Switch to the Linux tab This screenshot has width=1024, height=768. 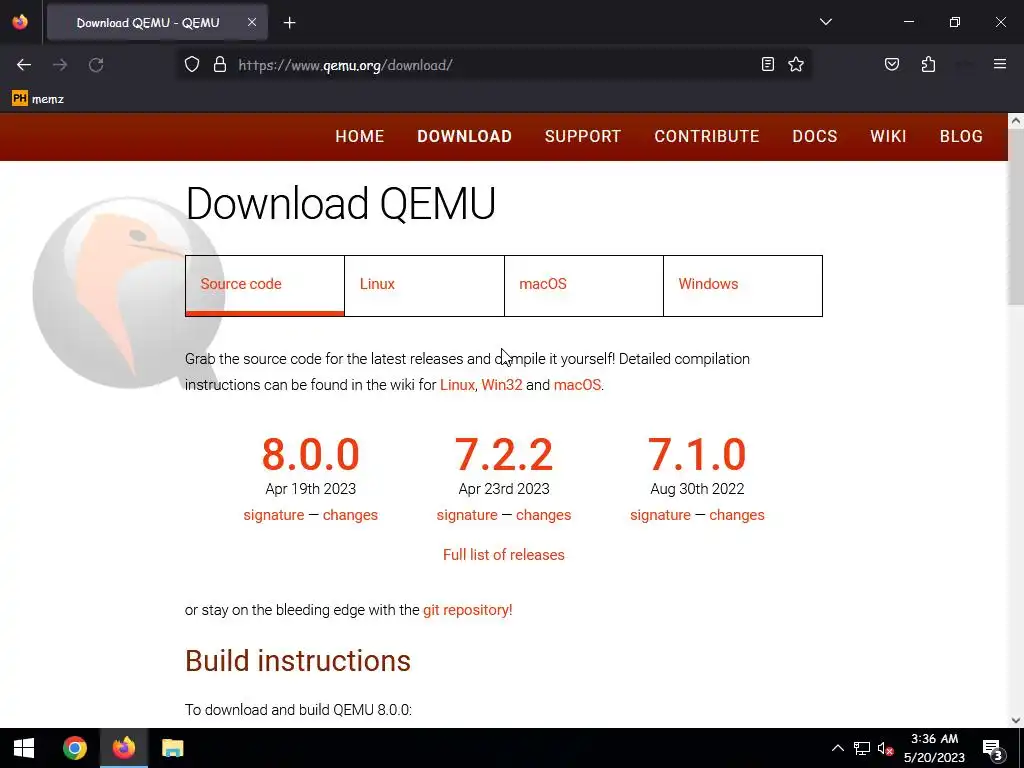pos(424,285)
